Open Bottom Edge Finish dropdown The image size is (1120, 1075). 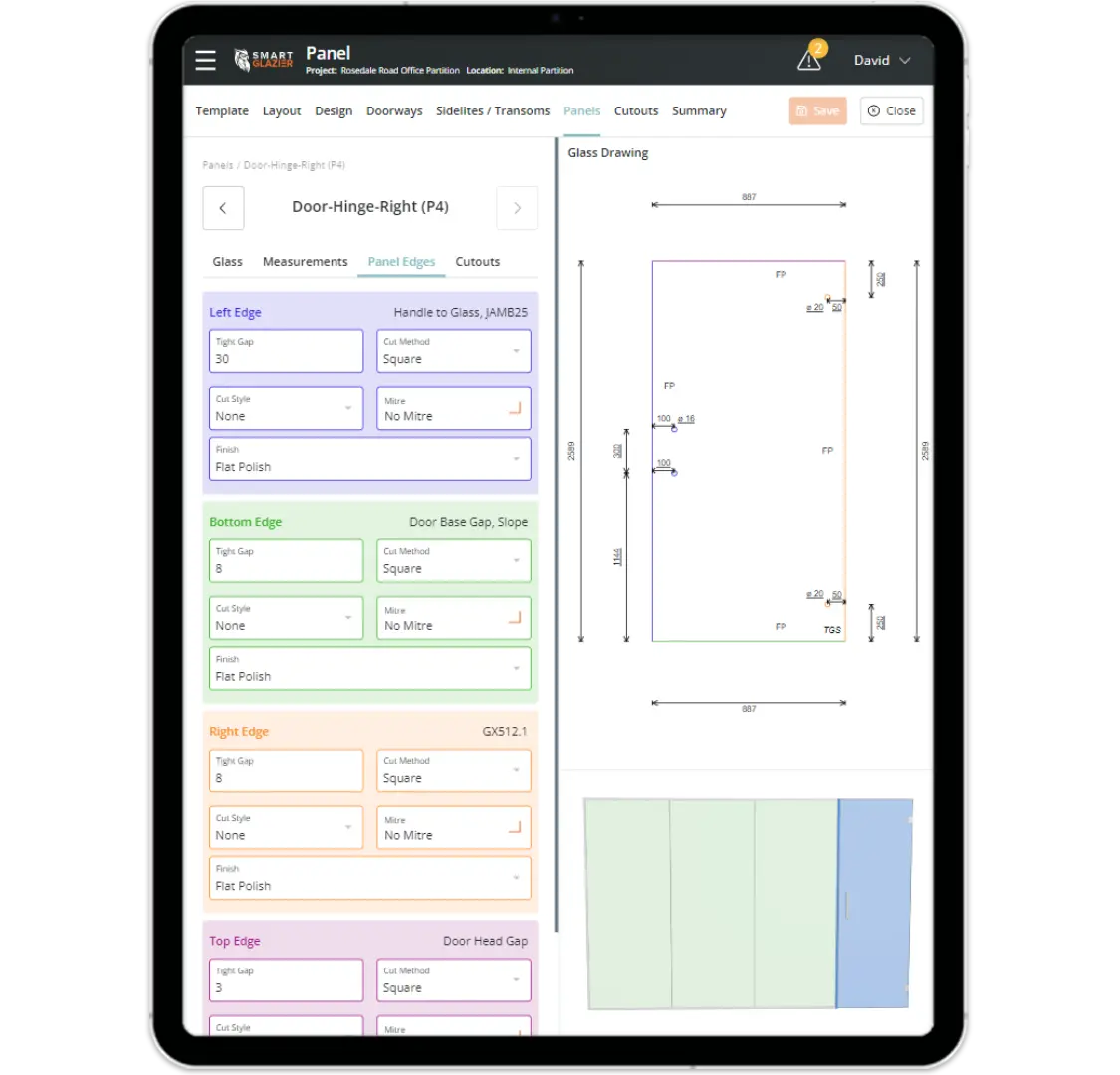[x=370, y=668]
